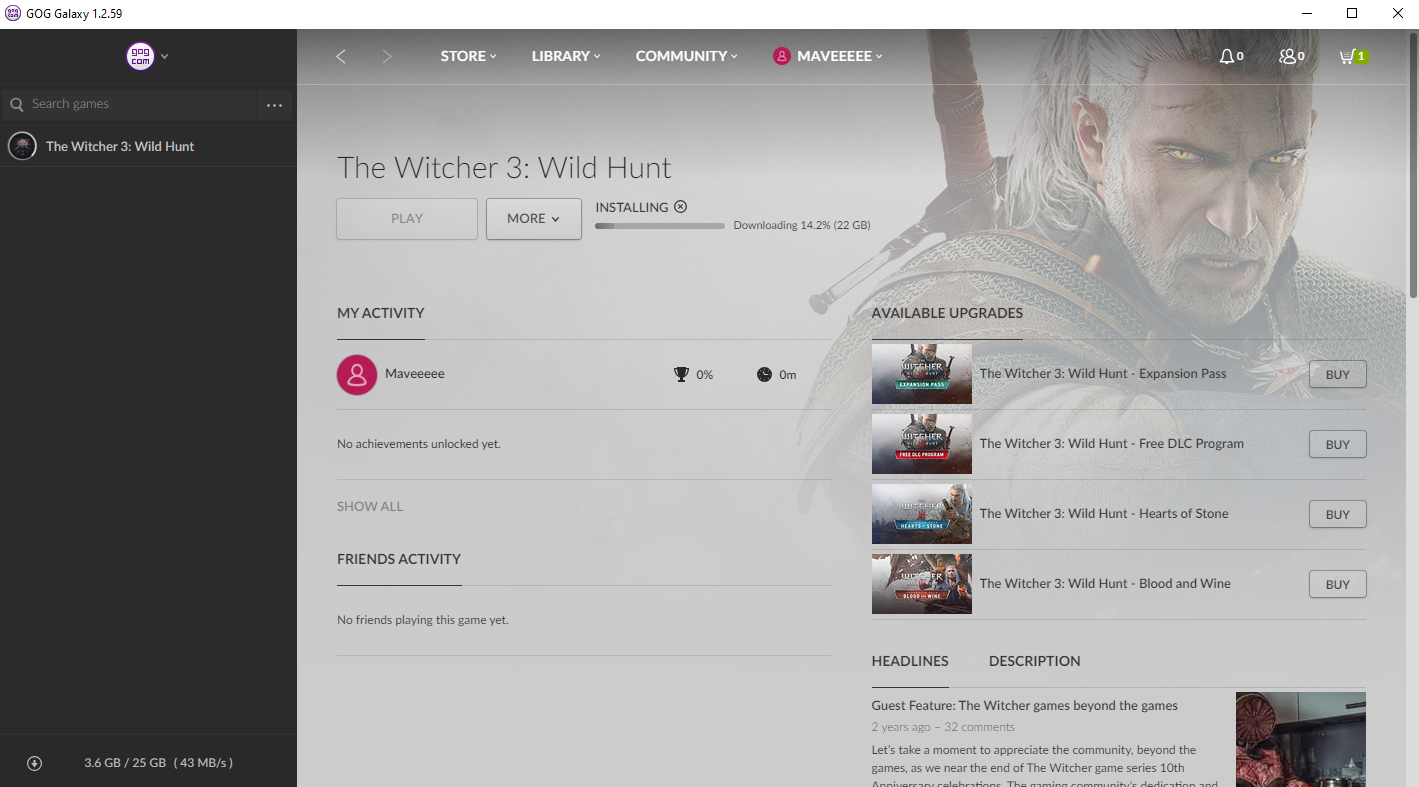Viewport: 1419px width, 787px height.
Task: Select The Witcher 3 in sidebar list
Action: point(120,146)
